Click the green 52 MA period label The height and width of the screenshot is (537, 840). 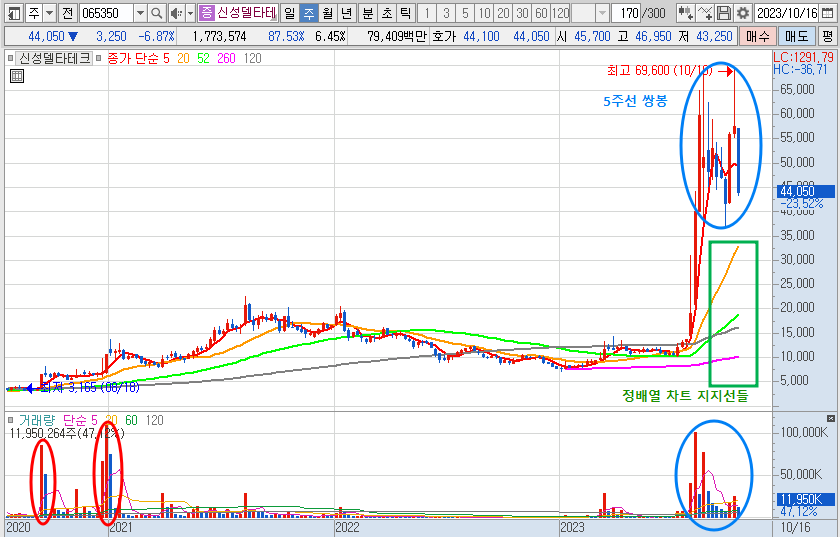pos(203,58)
